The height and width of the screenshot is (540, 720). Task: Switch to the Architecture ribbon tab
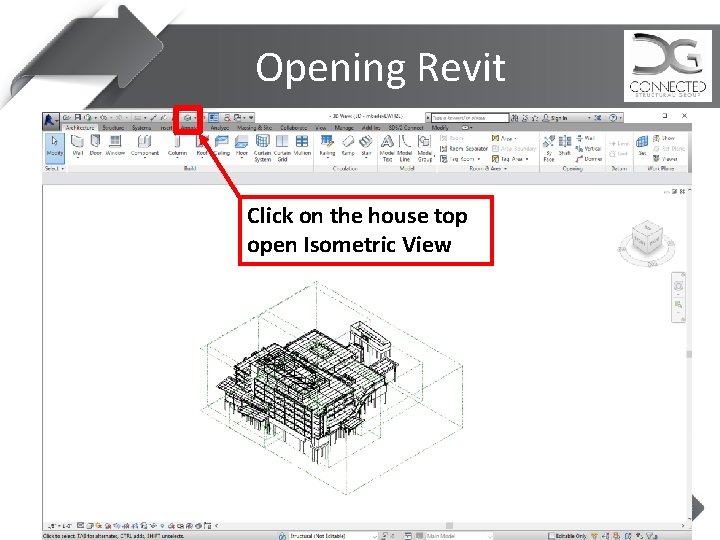coord(80,128)
